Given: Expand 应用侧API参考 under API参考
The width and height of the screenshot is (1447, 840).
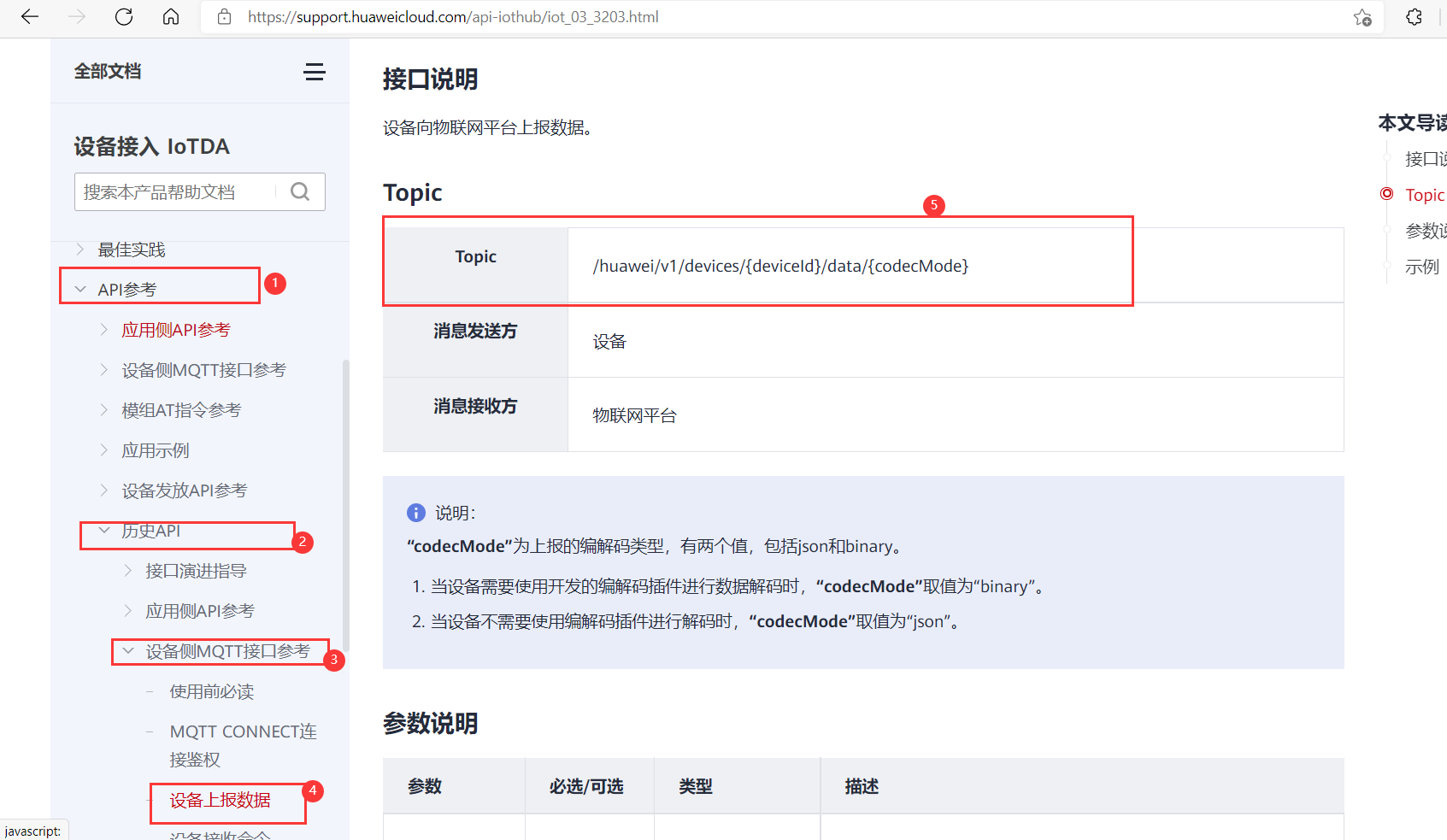Looking at the screenshot, I should coord(104,330).
